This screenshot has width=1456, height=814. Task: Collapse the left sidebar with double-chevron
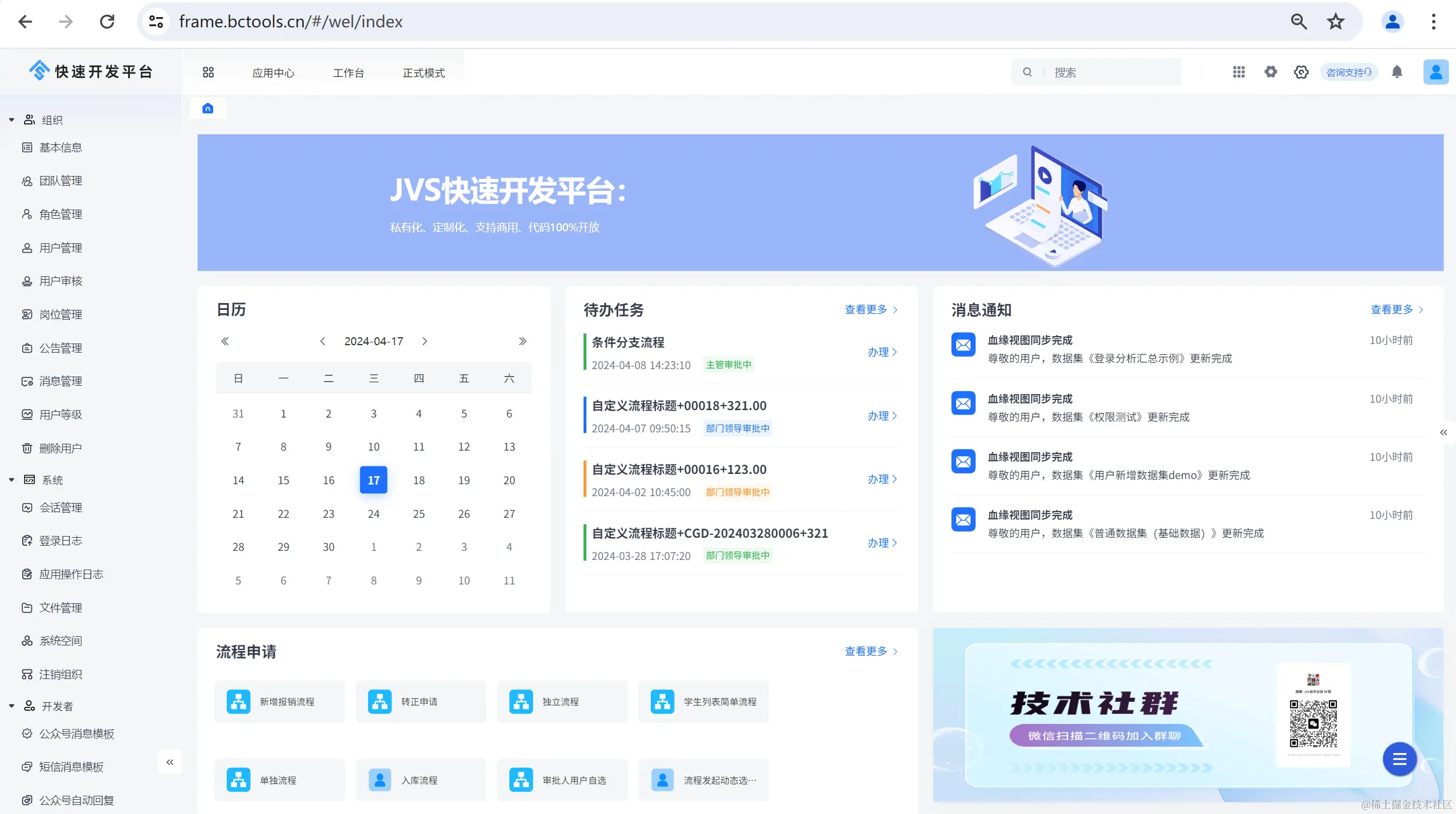click(x=170, y=762)
